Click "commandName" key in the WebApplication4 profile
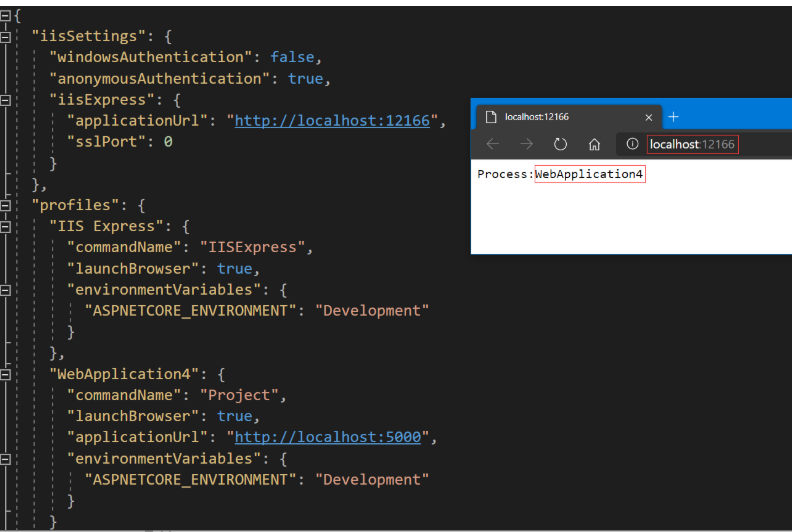 124,395
